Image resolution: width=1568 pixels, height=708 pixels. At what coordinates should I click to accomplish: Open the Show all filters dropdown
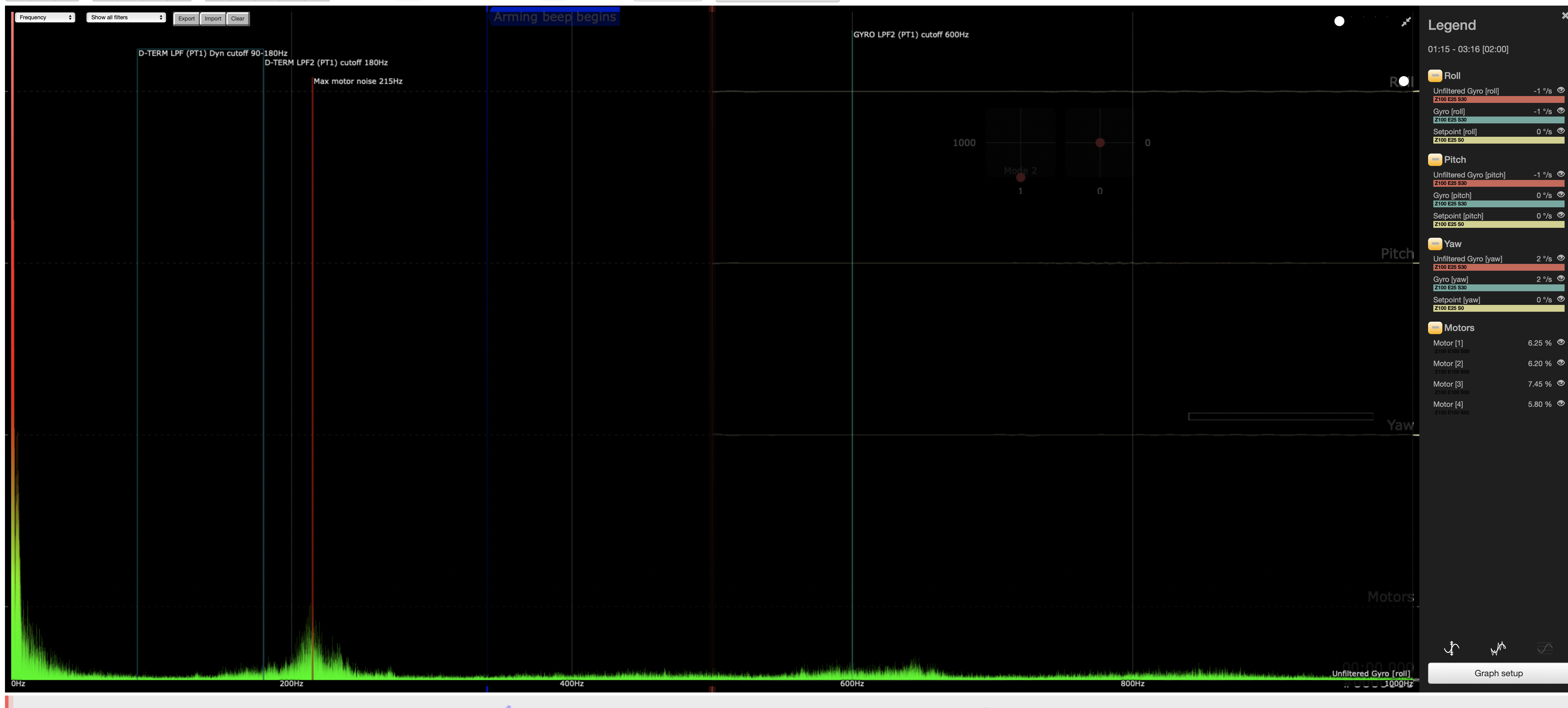(x=126, y=18)
